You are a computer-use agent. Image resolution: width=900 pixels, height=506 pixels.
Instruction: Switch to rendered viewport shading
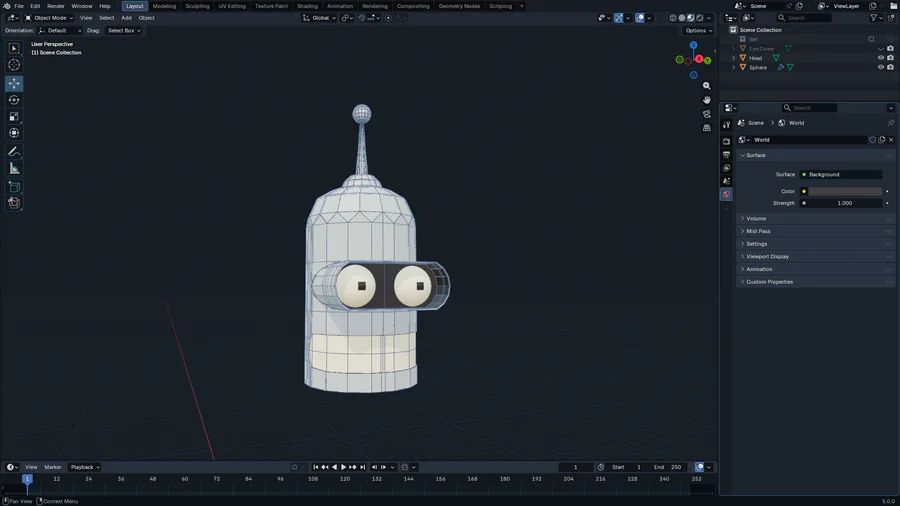click(x=700, y=18)
